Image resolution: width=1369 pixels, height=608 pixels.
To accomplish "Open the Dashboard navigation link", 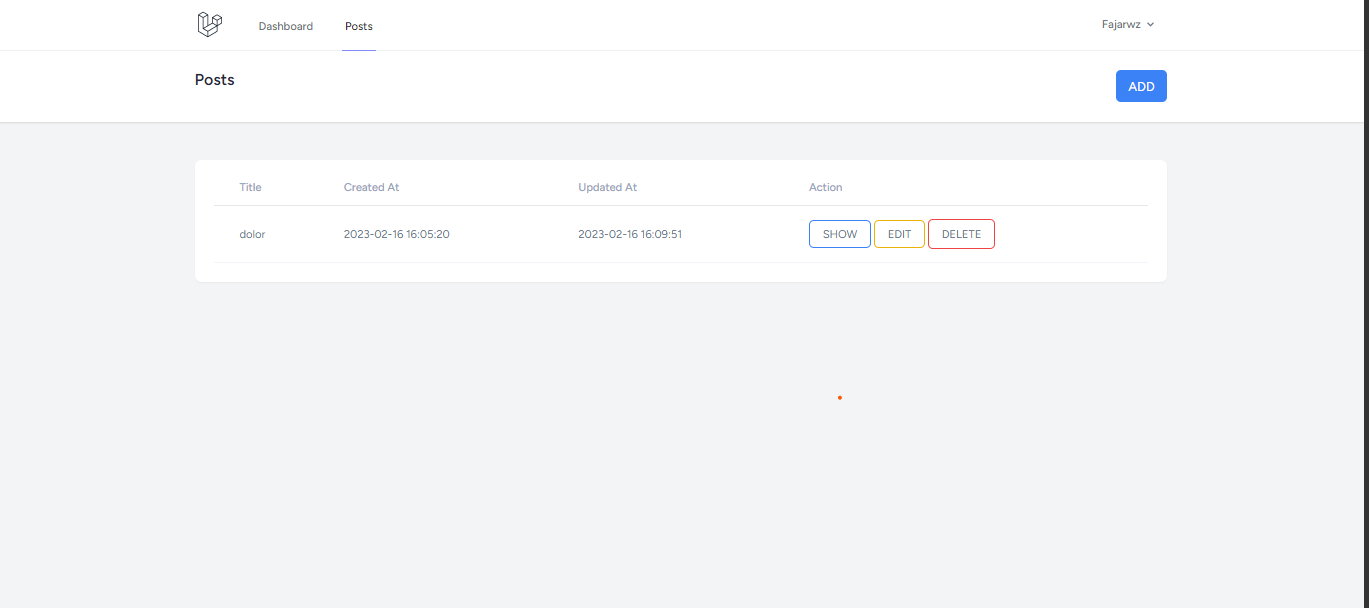I will point(286,26).
